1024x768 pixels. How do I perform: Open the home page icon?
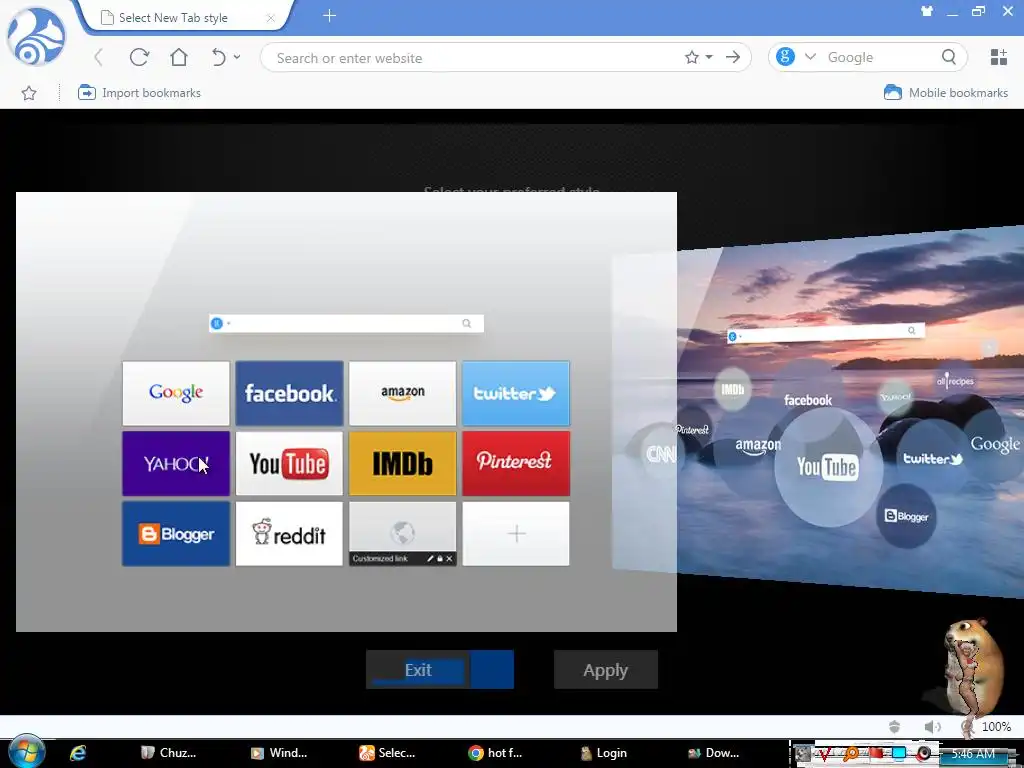(x=179, y=57)
